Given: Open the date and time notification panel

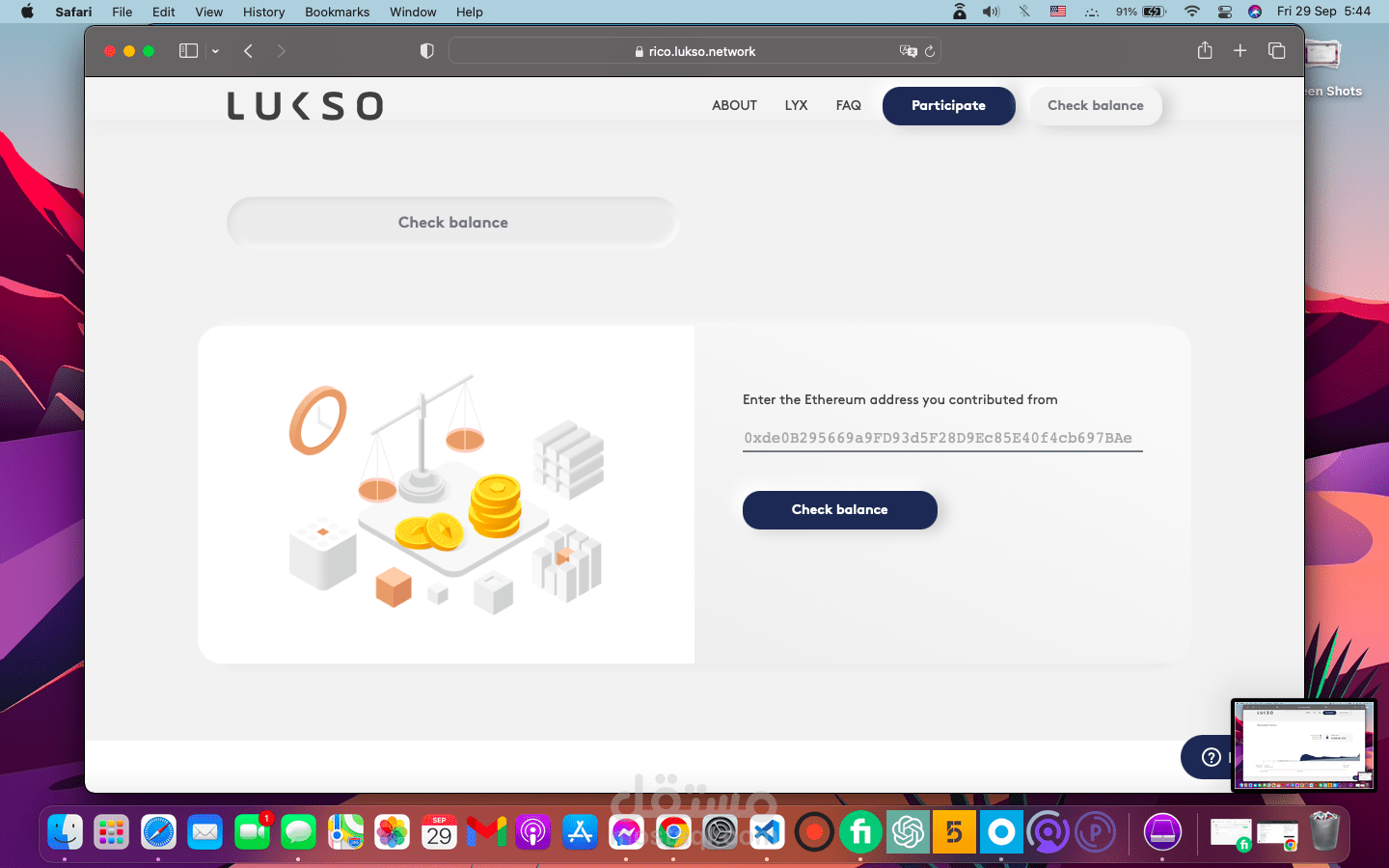Looking at the screenshot, I should pos(1323,12).
